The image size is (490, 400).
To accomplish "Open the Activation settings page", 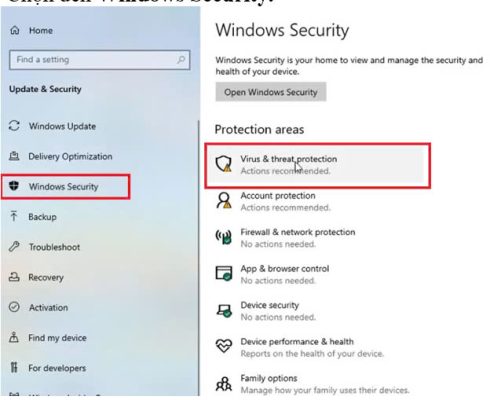I will [x=48, y=307].
